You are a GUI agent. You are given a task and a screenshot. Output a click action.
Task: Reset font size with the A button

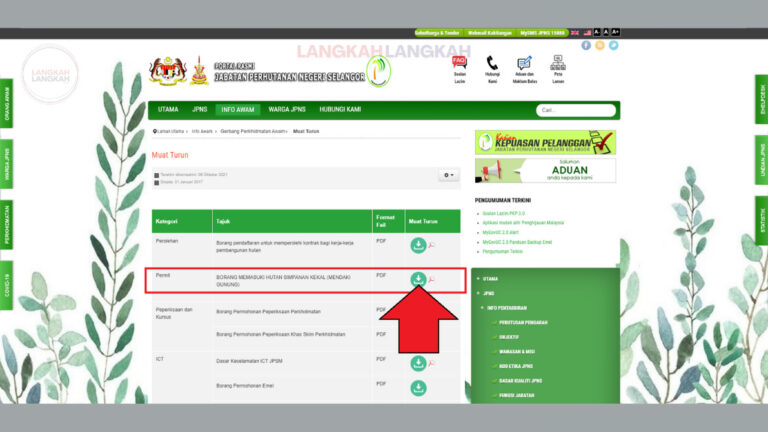coord(606,32)
